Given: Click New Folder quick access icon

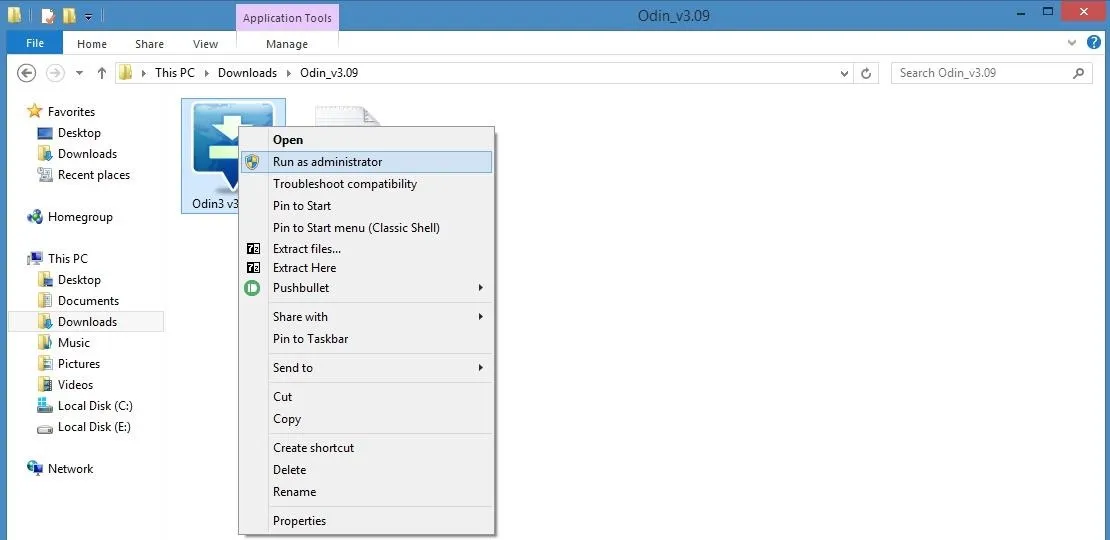Looking at the screenshot, I should pyautogui.click(x=68, y=15).
